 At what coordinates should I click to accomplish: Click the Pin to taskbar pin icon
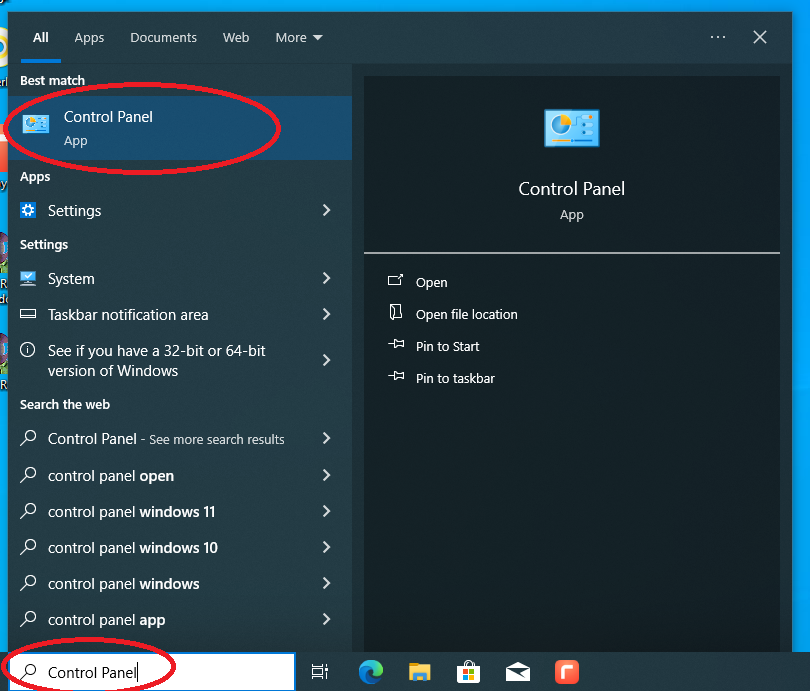tap(396, 376)
